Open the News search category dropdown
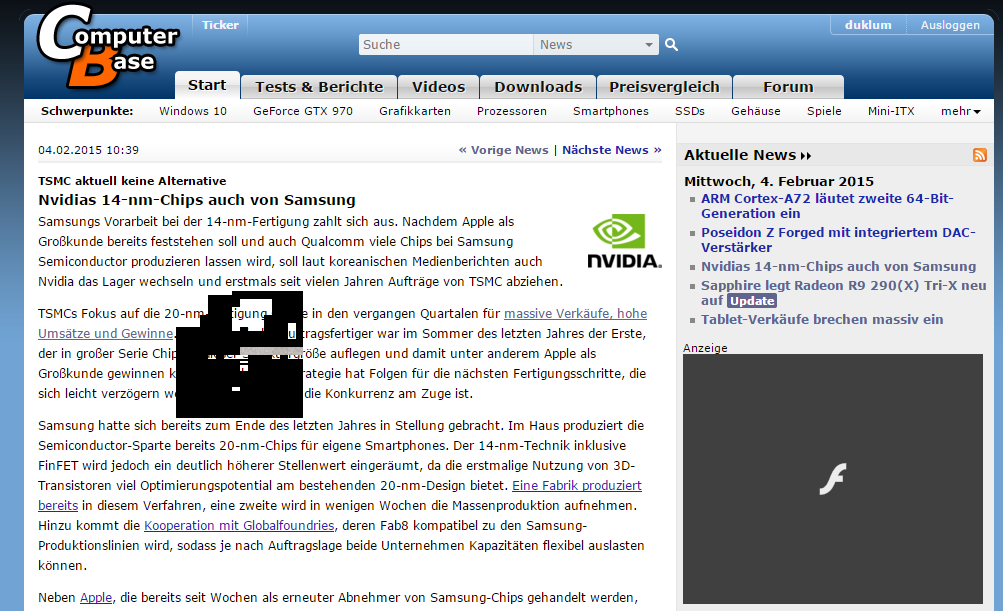The image size is (1003, 611). tap(596, 44)
